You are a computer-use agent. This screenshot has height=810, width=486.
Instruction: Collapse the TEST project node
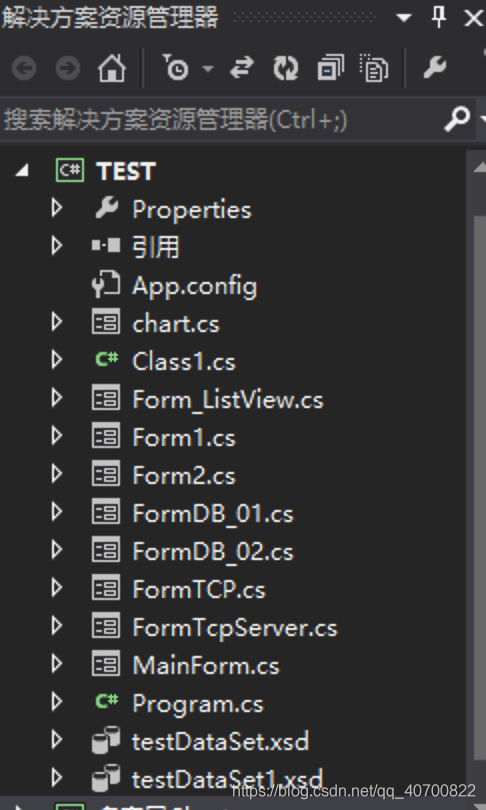point(22,171)
